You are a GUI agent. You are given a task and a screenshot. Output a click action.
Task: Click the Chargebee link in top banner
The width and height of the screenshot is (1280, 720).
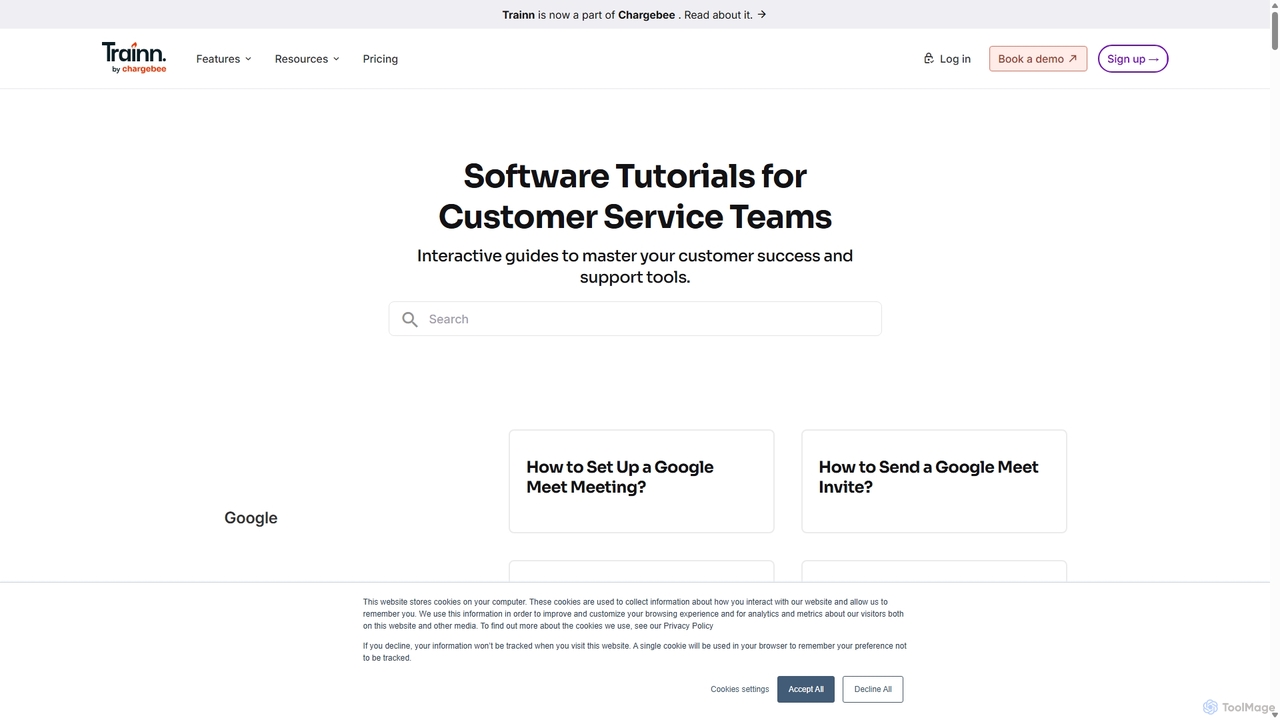[x=646, y=15]
